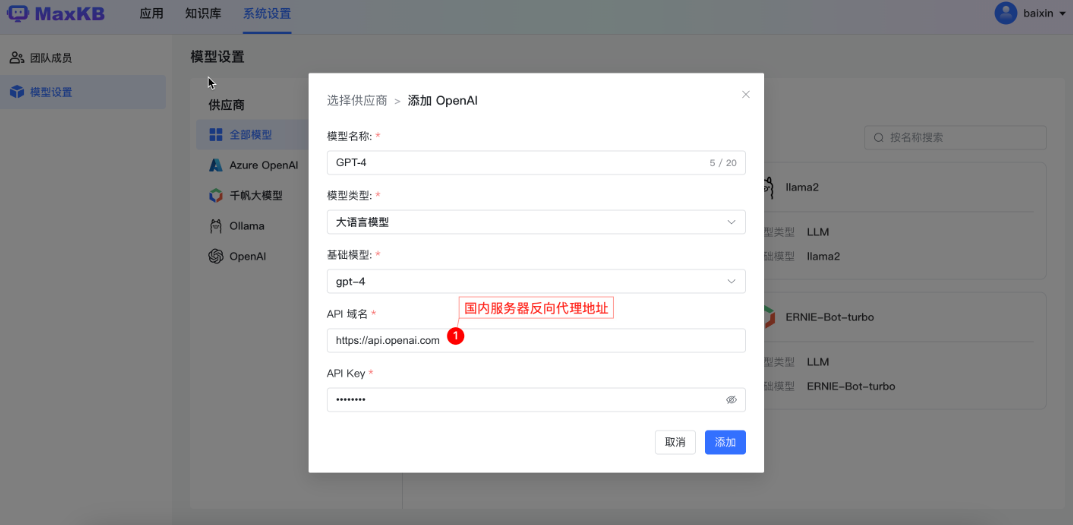The width and height of the screenshot is (1073, 525).
Task: Go back via 选择供应商 breadcrumb link
Action: (x=356, y=101)
